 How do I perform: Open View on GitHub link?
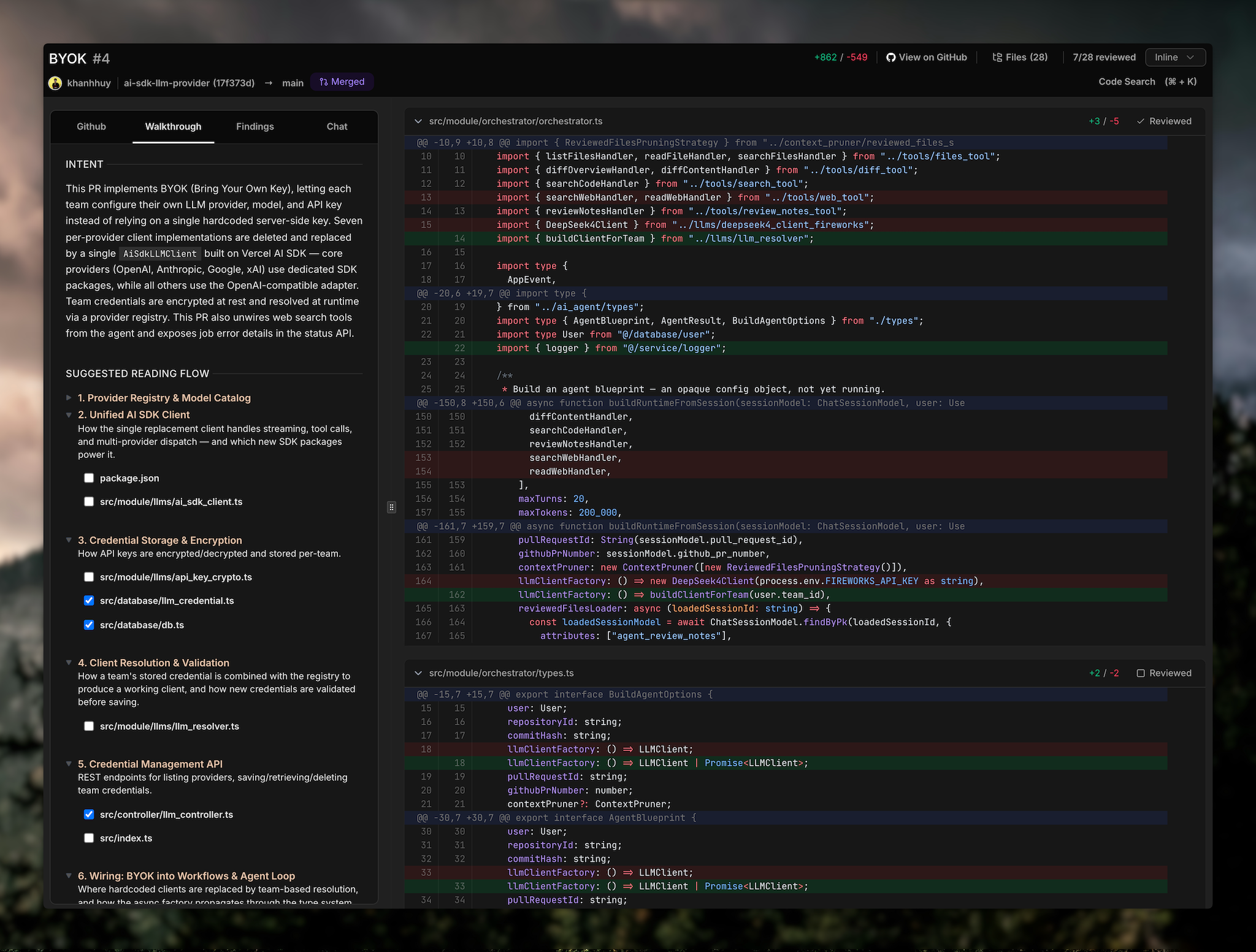pos(927,58)
